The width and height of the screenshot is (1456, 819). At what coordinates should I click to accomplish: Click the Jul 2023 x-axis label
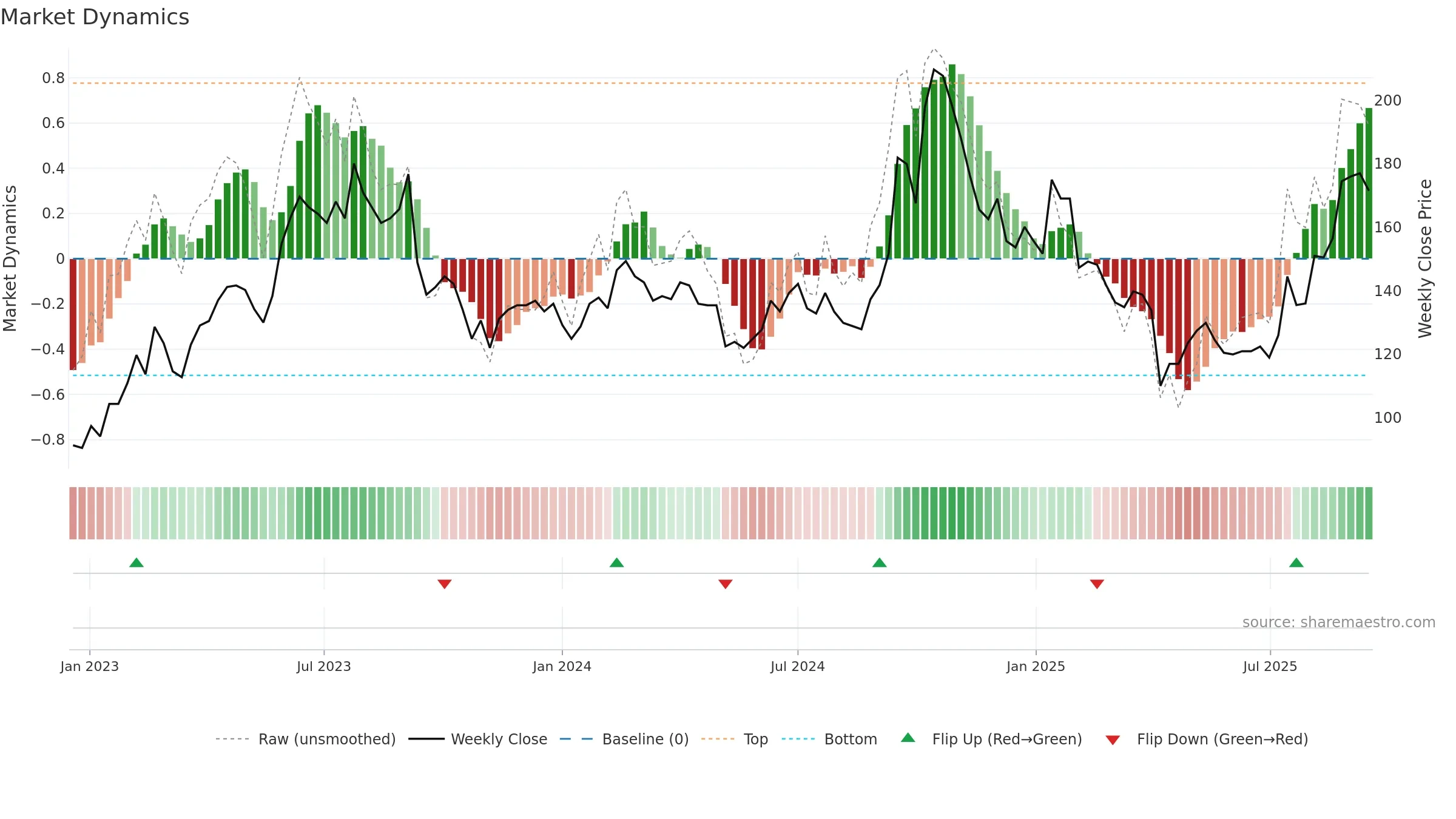click(x=324, y=666)
